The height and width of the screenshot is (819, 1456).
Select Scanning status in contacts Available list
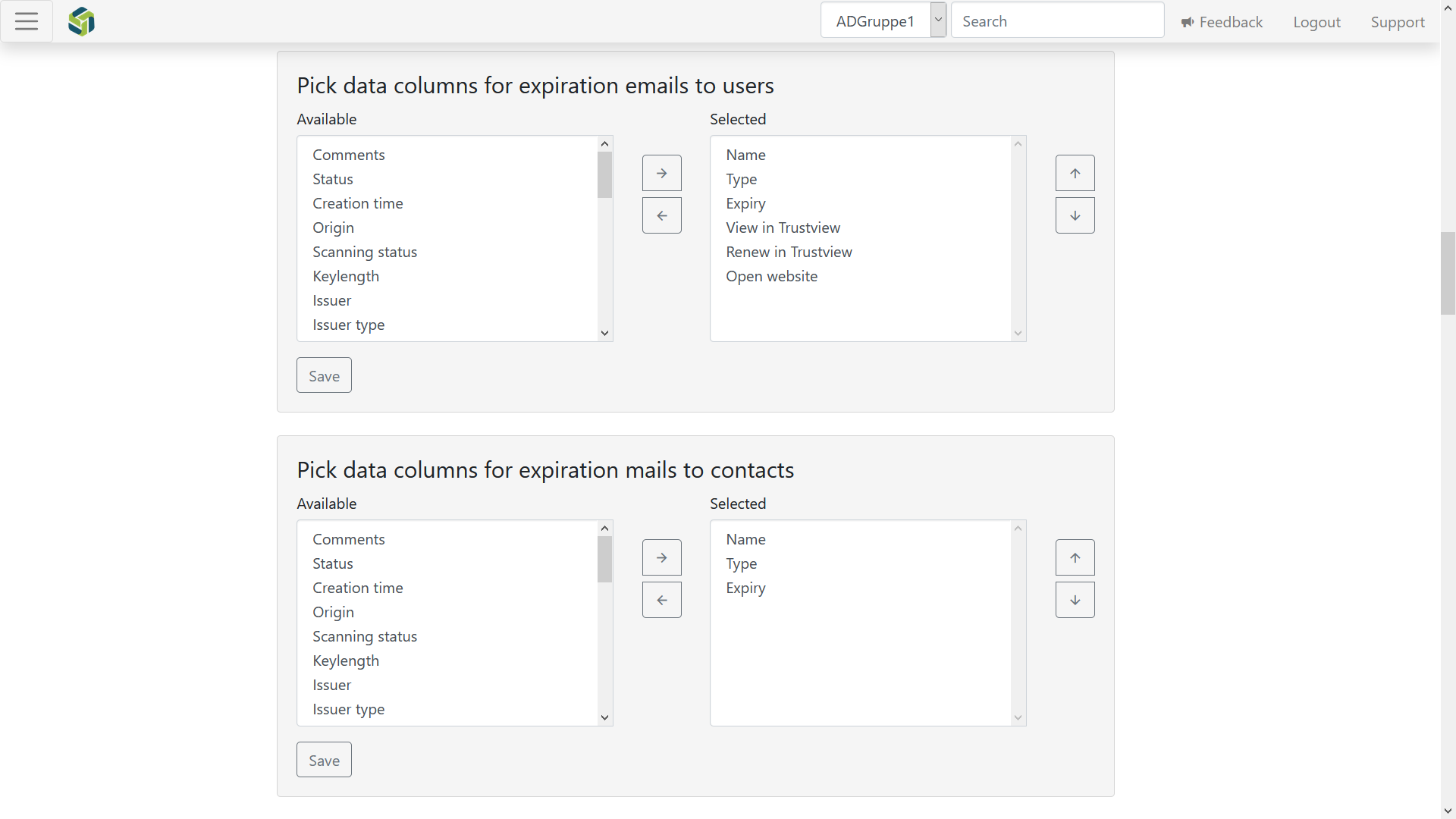[447, 636]
